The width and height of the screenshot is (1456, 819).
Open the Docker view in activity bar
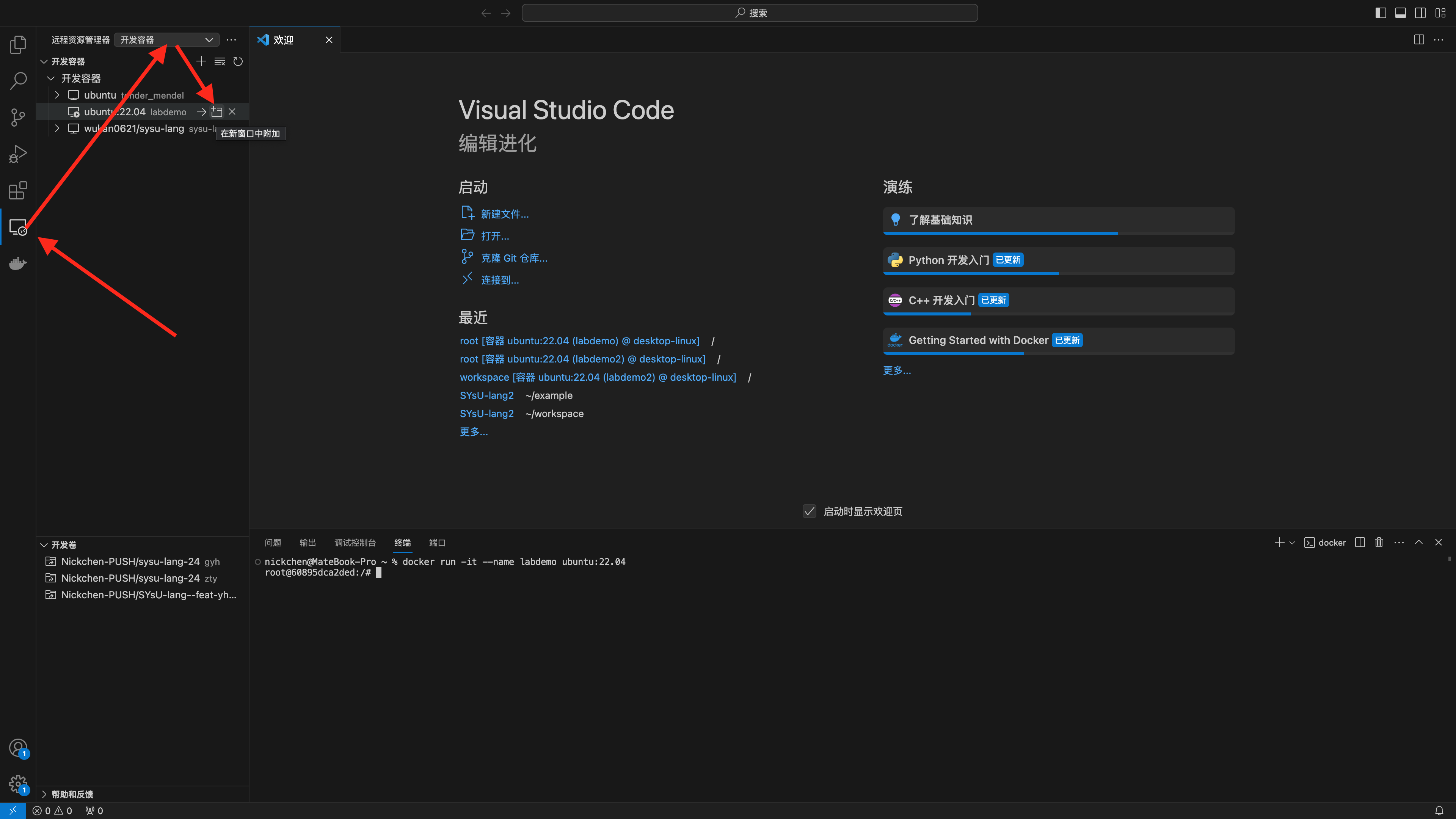tap(18, 264)
